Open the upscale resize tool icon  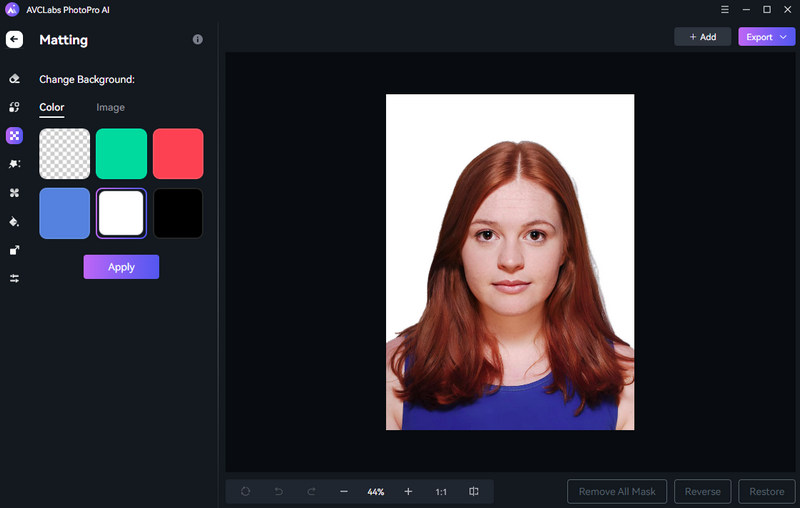pyautogui.click(x=14, y=250)
